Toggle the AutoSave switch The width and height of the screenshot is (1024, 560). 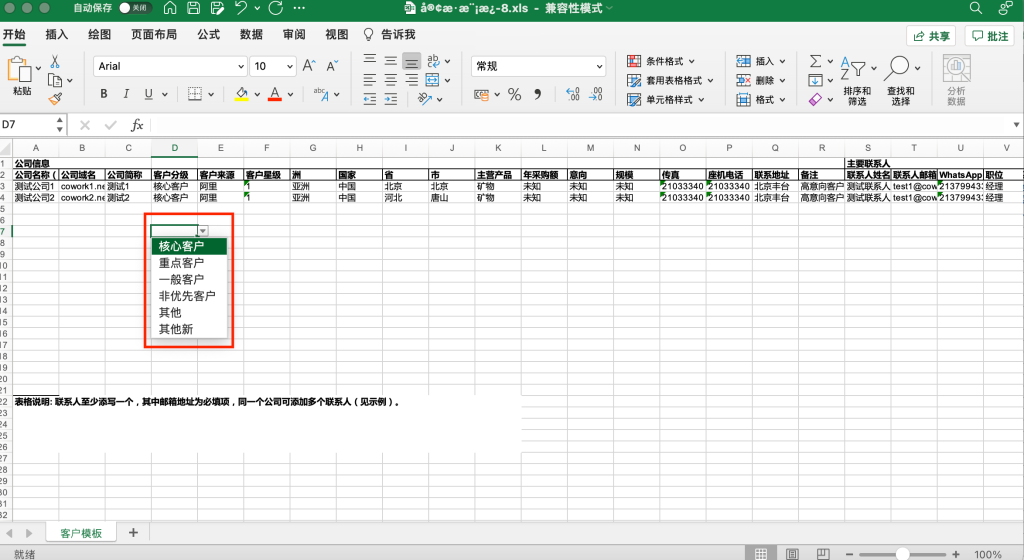pos(133,8)
